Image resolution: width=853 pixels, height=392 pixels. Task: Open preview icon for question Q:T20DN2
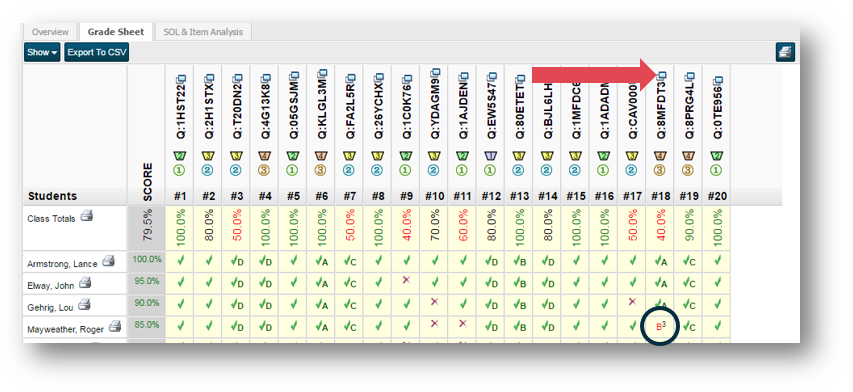click(x=238, y=78)
